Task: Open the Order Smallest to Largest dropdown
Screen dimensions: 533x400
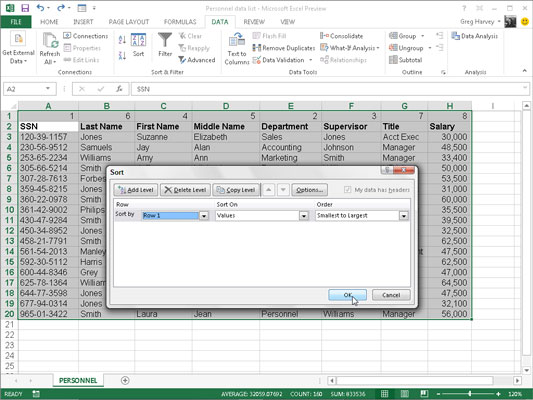Action: [403, 216]
